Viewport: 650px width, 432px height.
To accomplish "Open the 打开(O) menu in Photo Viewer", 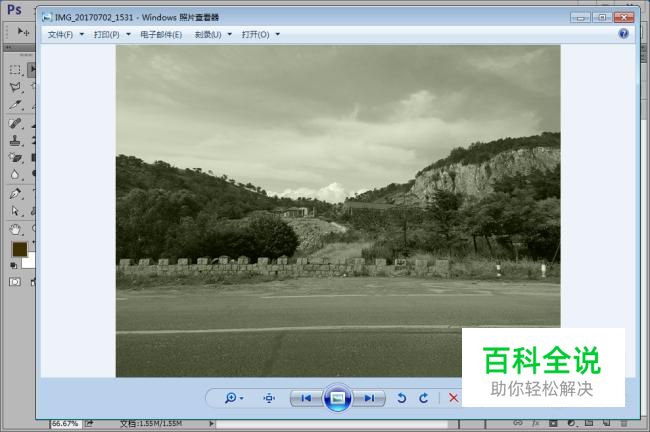I will [261, 34].
